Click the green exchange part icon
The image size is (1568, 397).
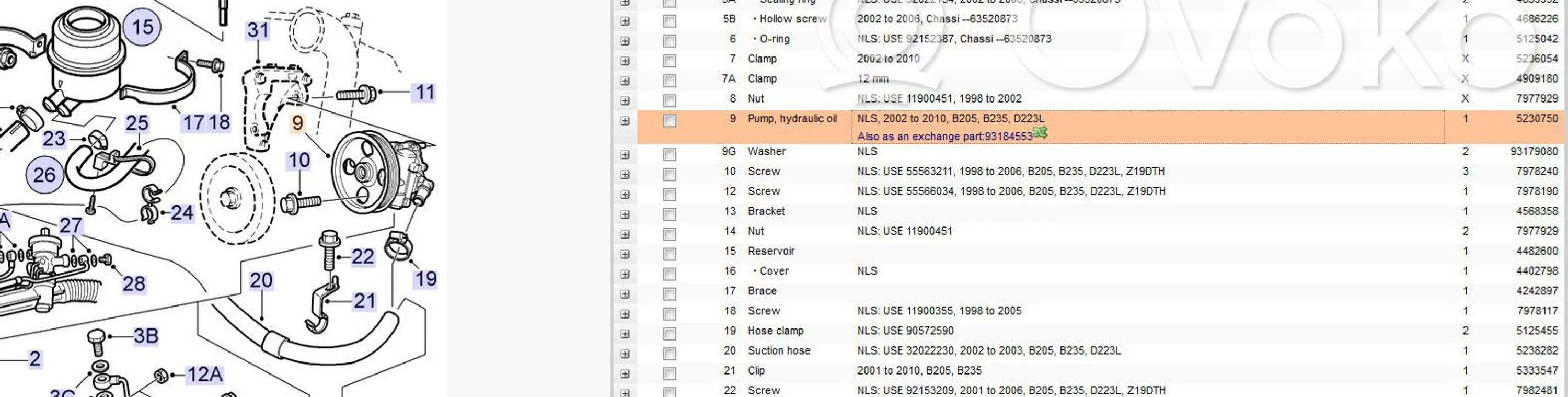click(x=1040, y=133)
